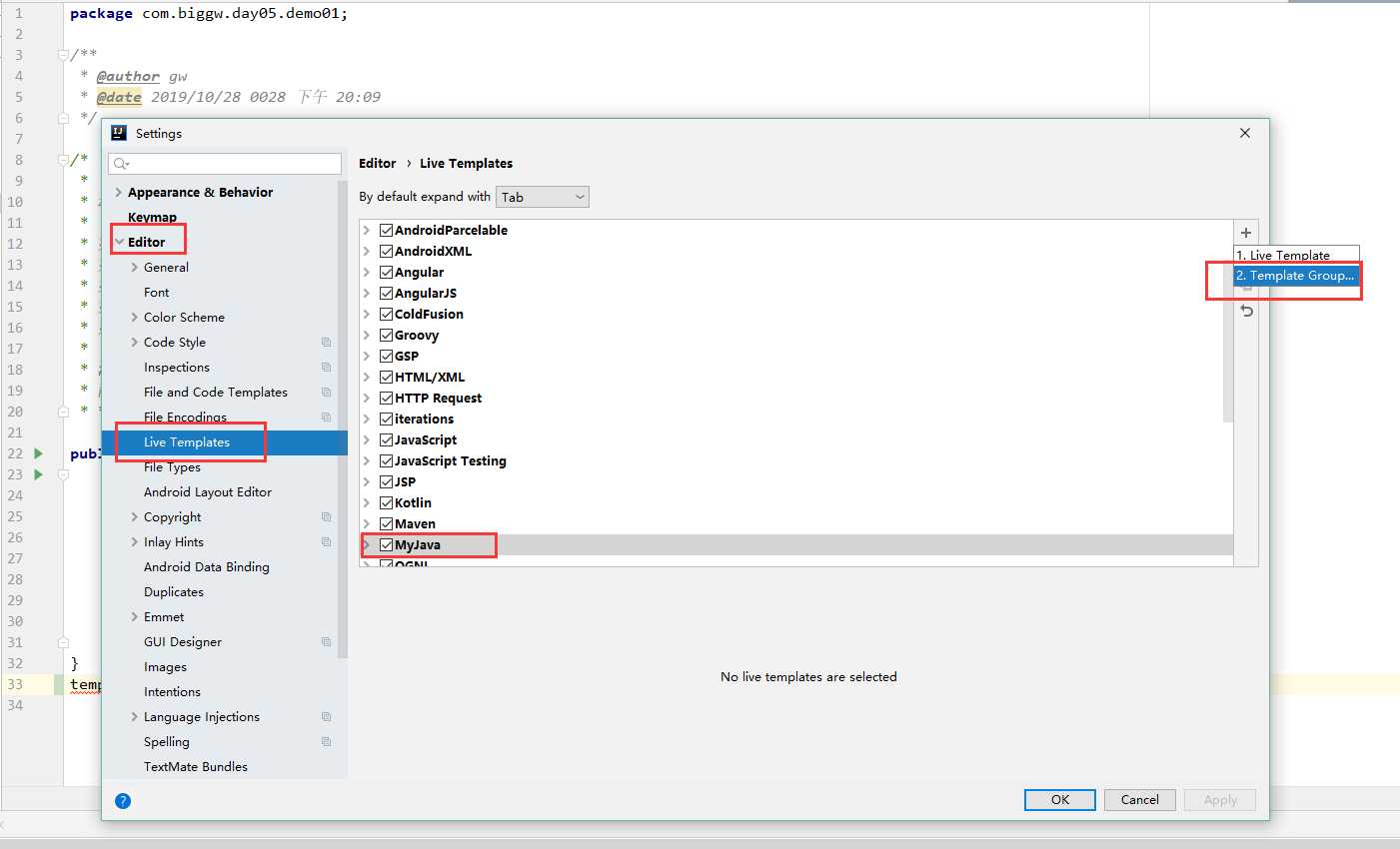Expand the Emmet node arrow
Image resolution: width=1400 pixels, height=849 pixels.
click(x=135, y=617)
